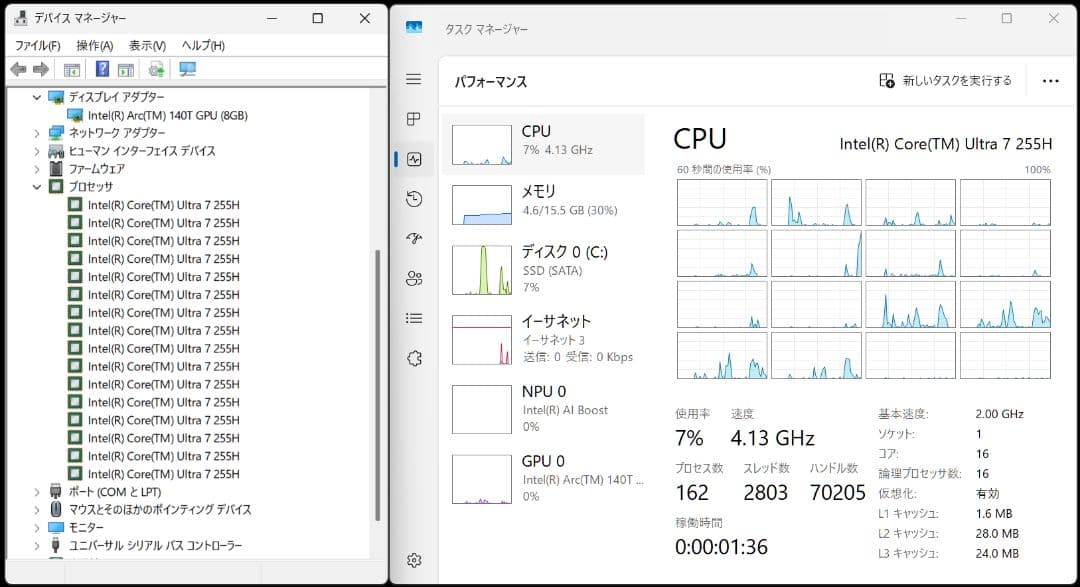Select the メモリ performance item

pos(543,204)
